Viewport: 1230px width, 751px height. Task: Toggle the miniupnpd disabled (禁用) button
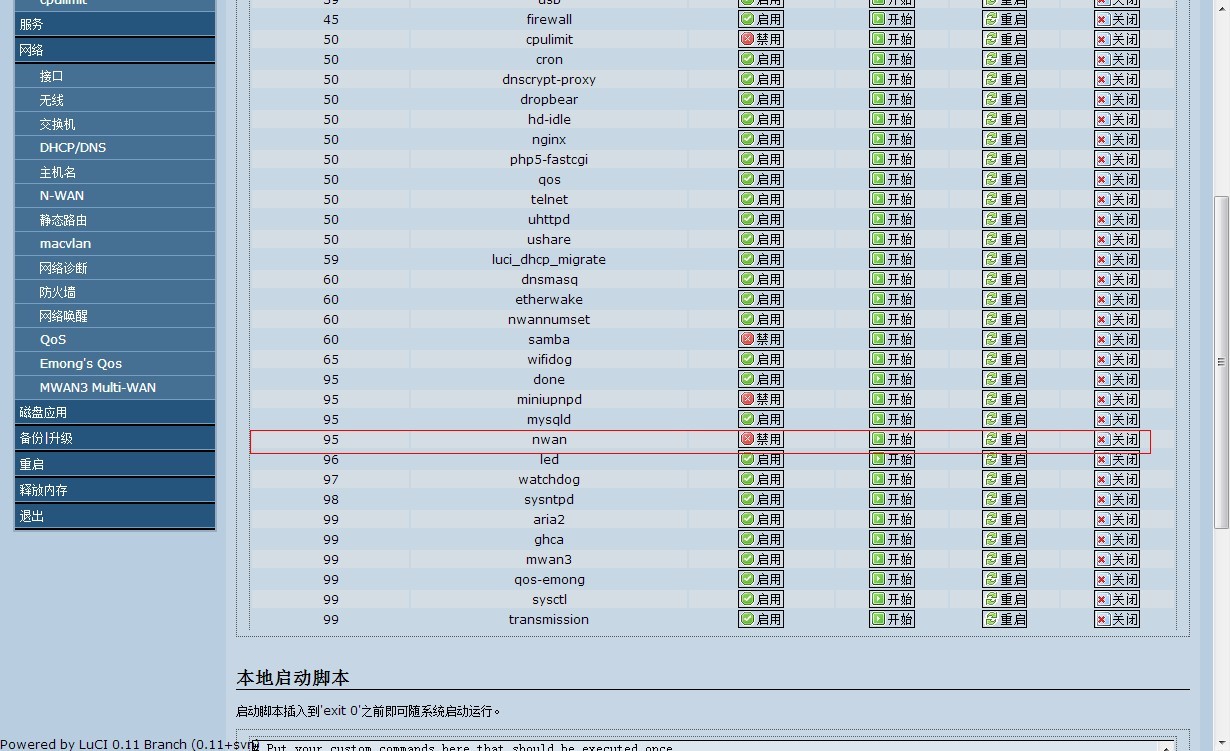pos(761,399)
